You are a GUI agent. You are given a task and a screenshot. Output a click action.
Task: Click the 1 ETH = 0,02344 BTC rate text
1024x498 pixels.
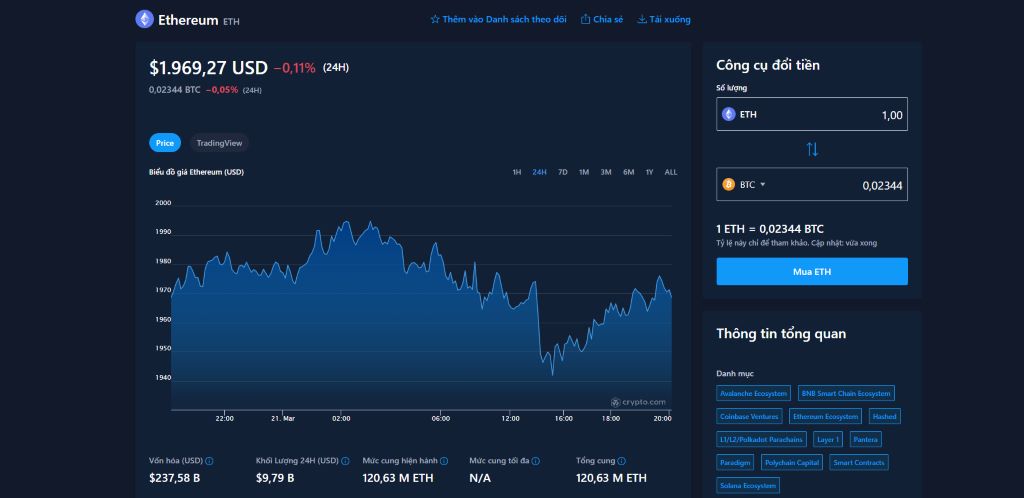click(x=770, y=229)
